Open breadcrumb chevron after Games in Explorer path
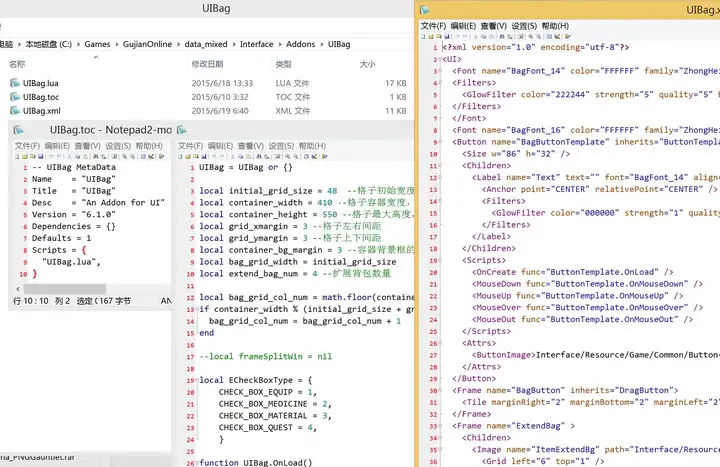 [117, 44]
